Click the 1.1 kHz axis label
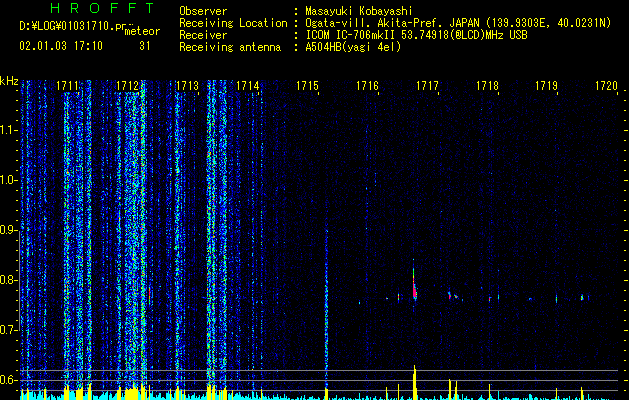Screen dimensions: 629x400 pyautogui.click(x=9, y=130)
